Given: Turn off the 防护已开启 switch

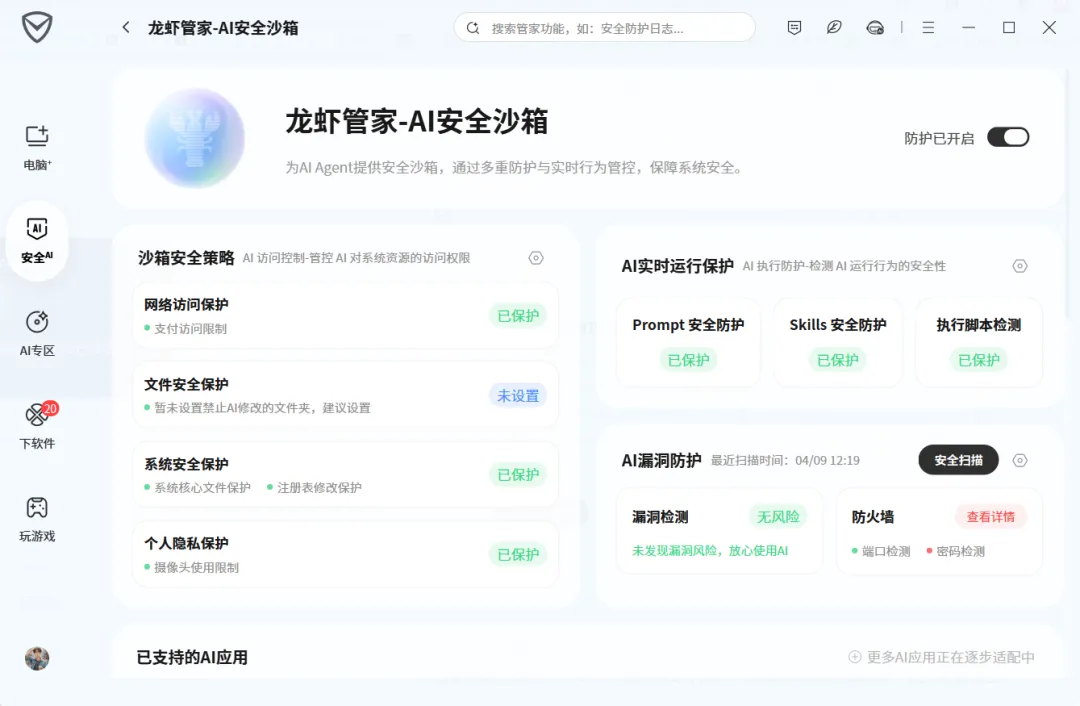Looking at the screenshot, I should [1008, 137].
